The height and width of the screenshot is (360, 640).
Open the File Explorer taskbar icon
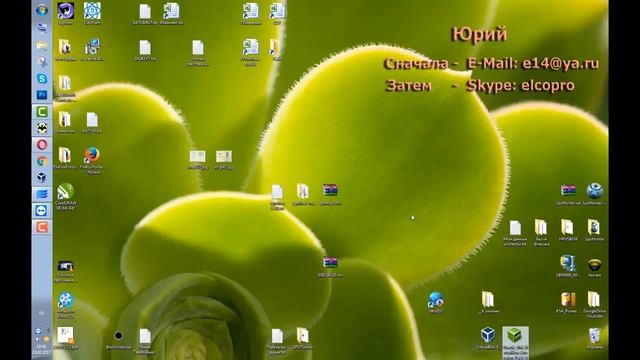(x=42, y=45)
